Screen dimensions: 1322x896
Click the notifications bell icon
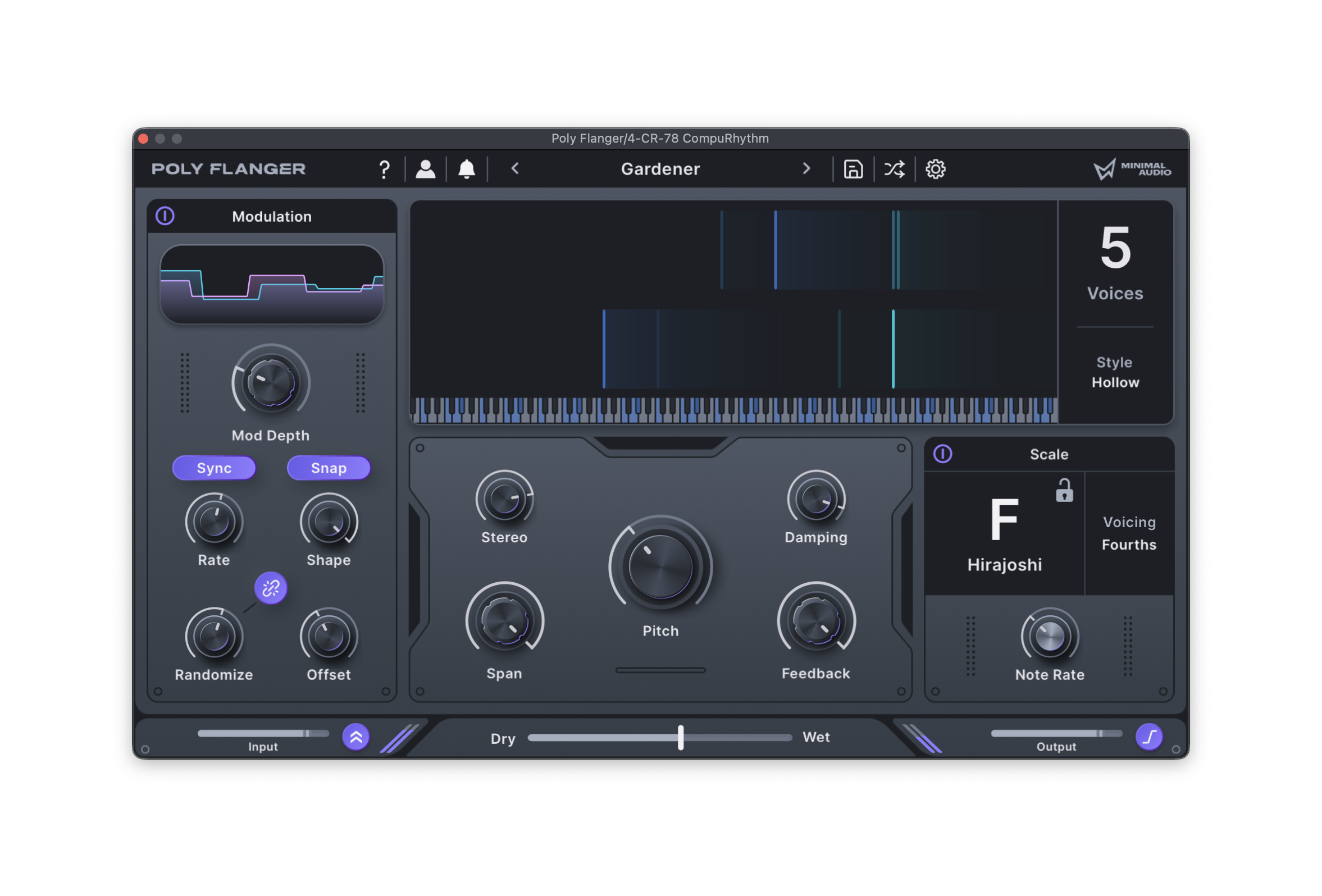pos(467,169)
